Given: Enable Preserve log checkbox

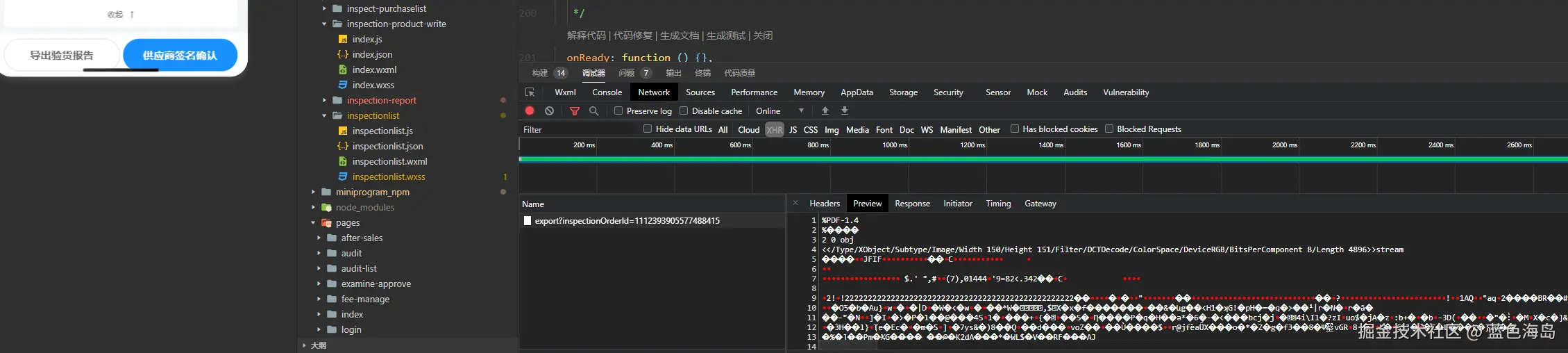Looking at the screenshot, I should point(618,110).
